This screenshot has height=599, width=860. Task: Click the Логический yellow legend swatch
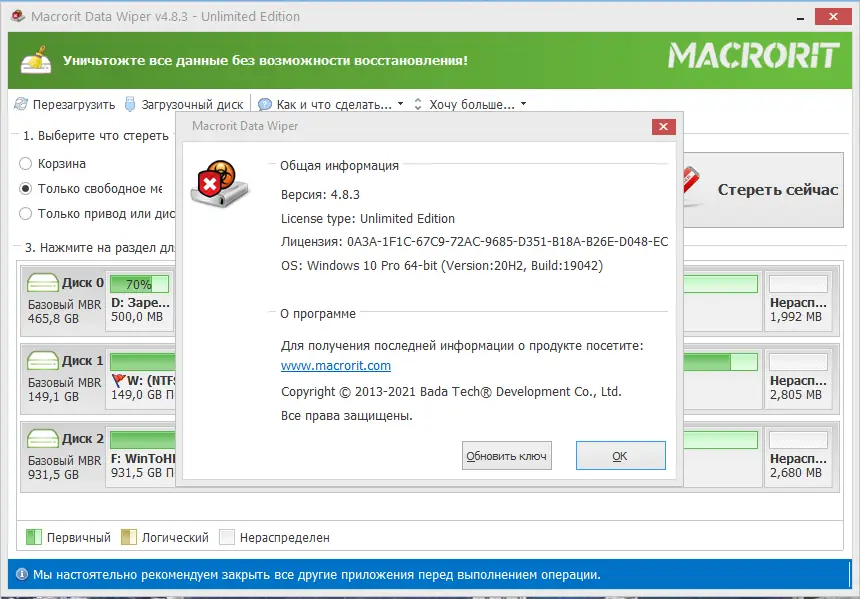(x=129, y=537)
